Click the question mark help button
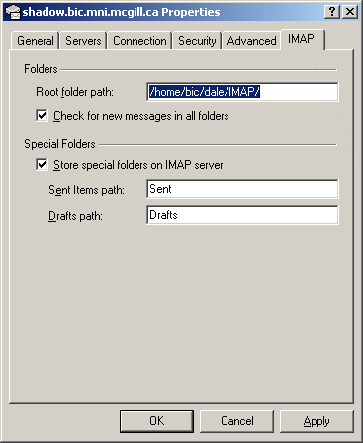The height and width of the screenshot is (443, 363). (x=332, y=12)
